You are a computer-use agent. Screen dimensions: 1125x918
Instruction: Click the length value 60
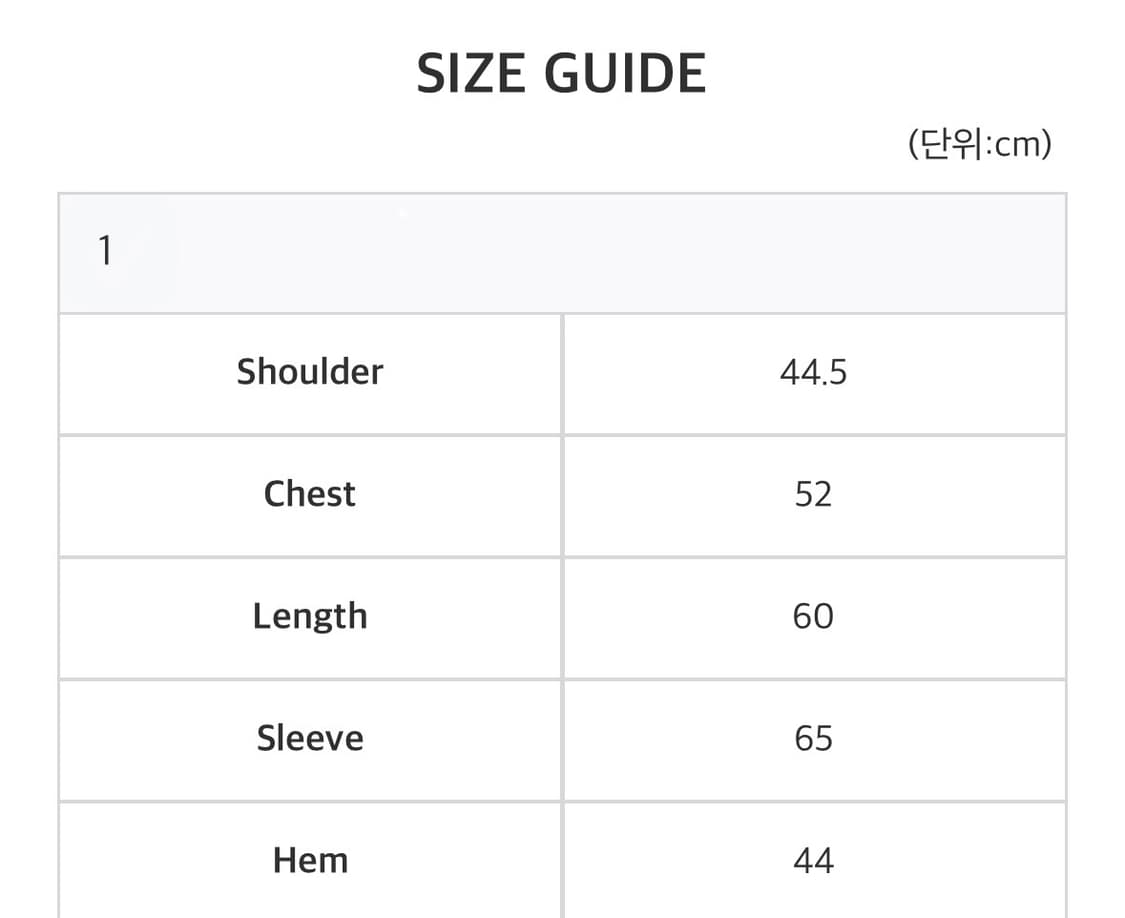pyautogui.click(x=813, y=616)
